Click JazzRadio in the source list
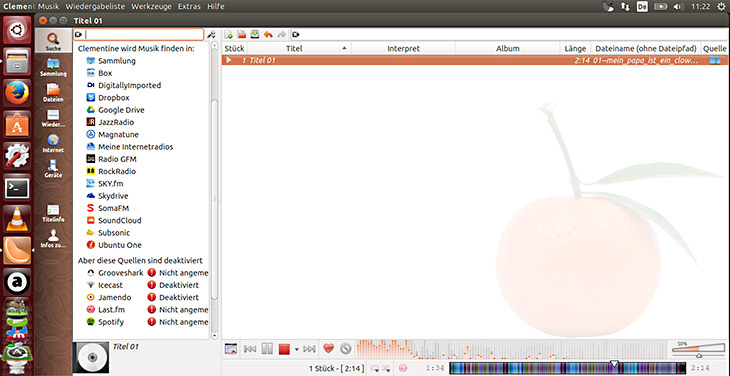The height and width of the screenshot is (376, 730). 110,122
